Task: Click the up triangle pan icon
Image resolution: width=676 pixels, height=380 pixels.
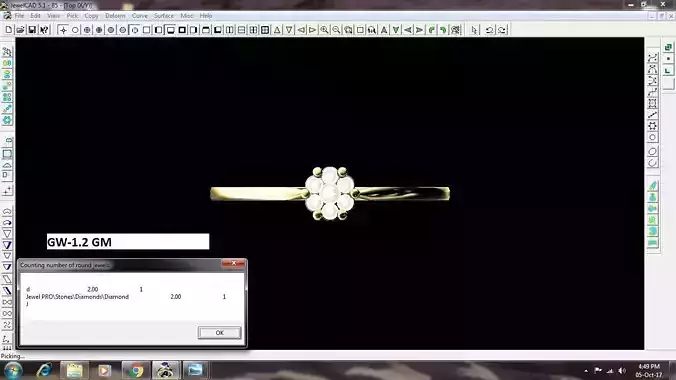Action: (277, 30)
